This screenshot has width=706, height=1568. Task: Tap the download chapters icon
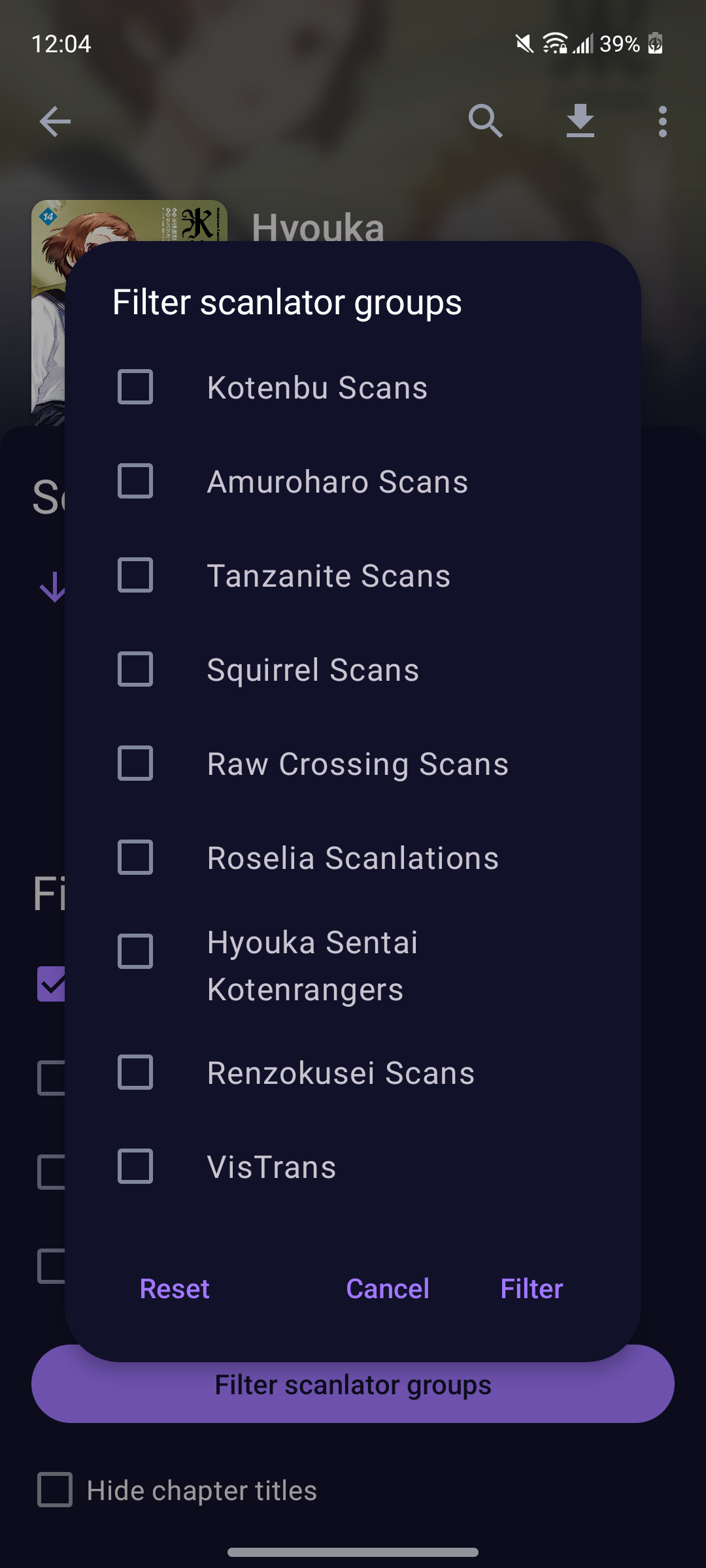click(580, 122)
